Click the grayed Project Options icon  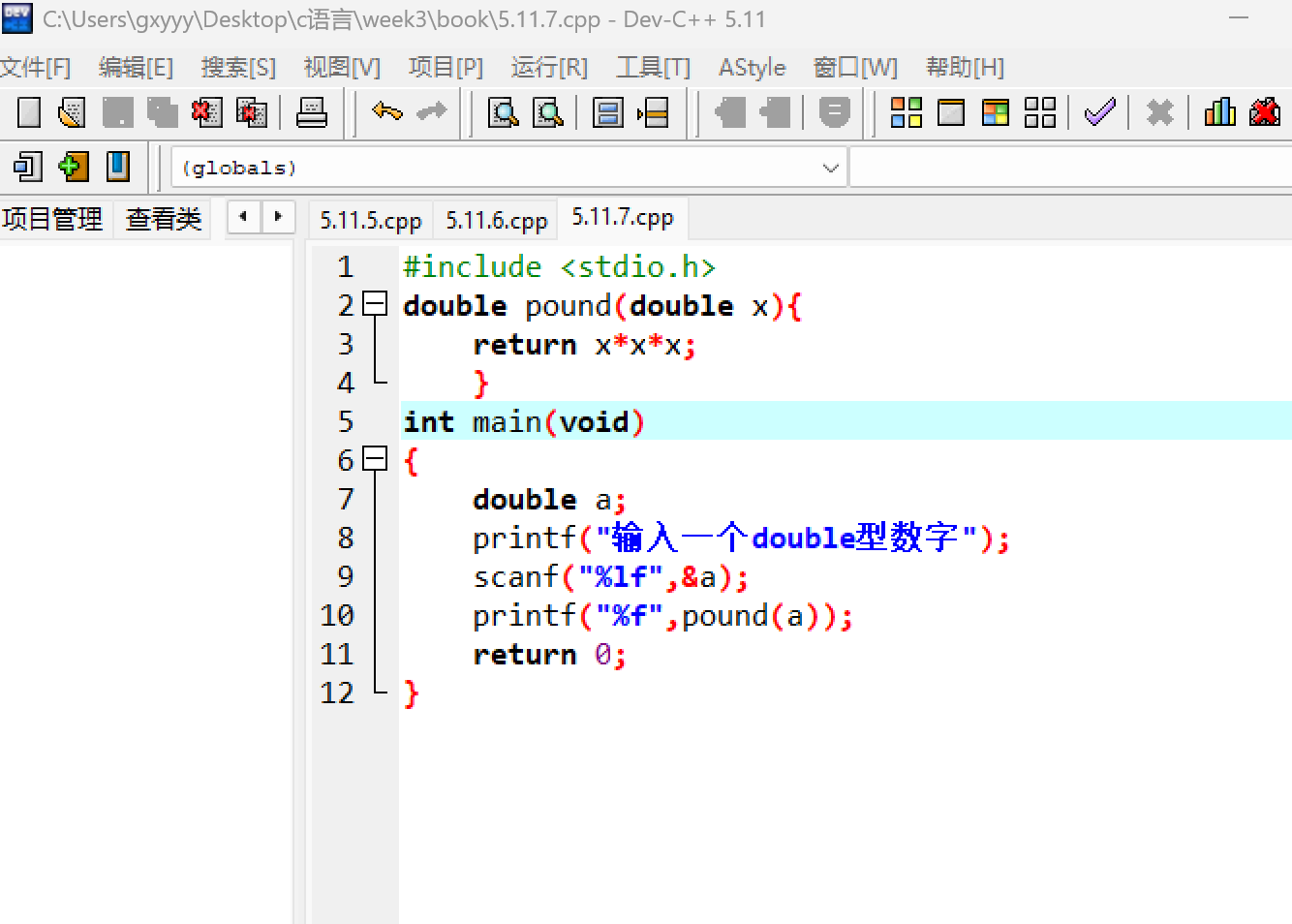(x=834, y=113)
